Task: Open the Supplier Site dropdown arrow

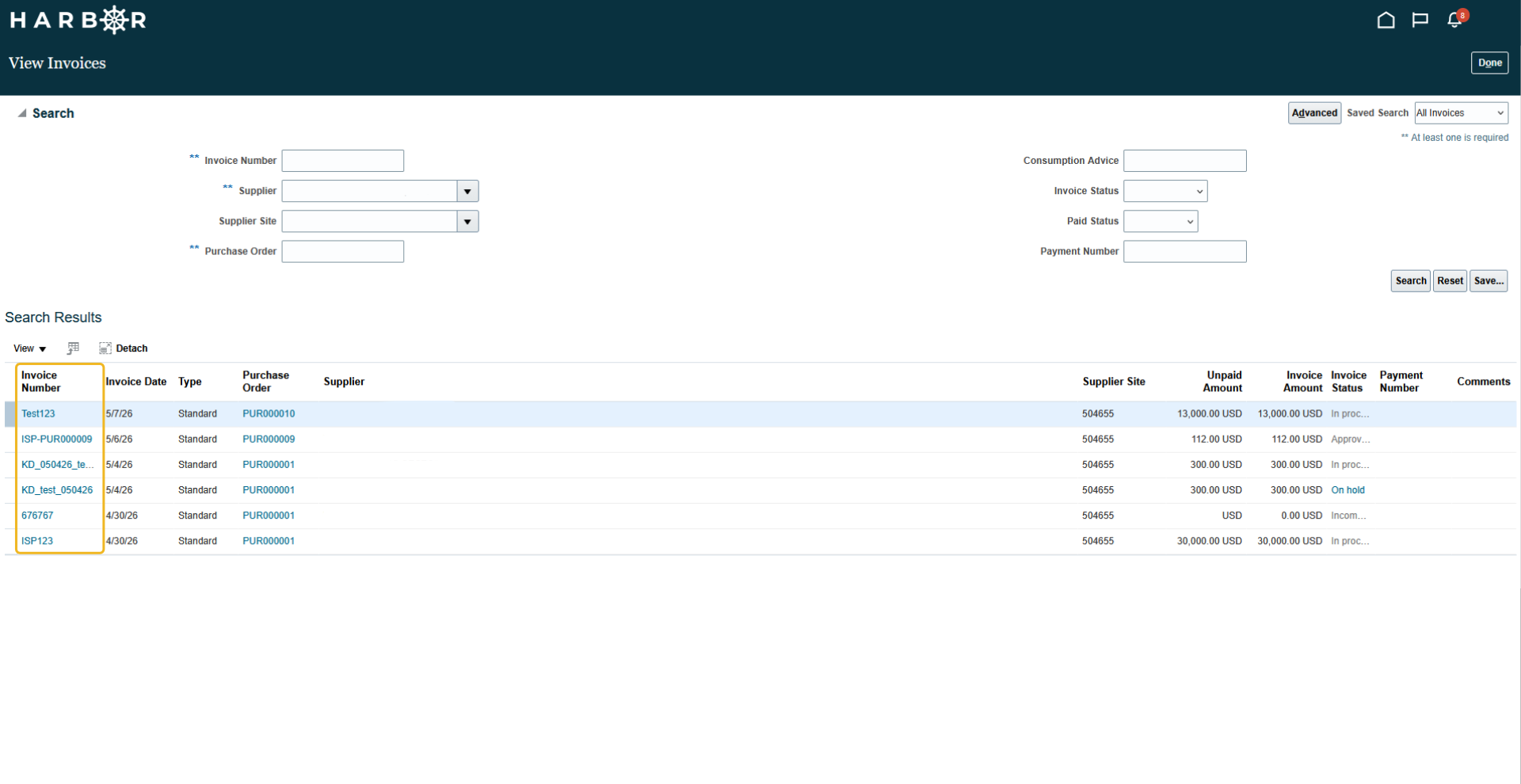Action: click(467, 221)
